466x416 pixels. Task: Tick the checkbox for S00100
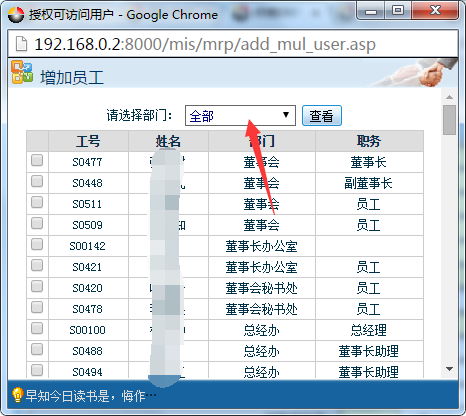(37, 328)
